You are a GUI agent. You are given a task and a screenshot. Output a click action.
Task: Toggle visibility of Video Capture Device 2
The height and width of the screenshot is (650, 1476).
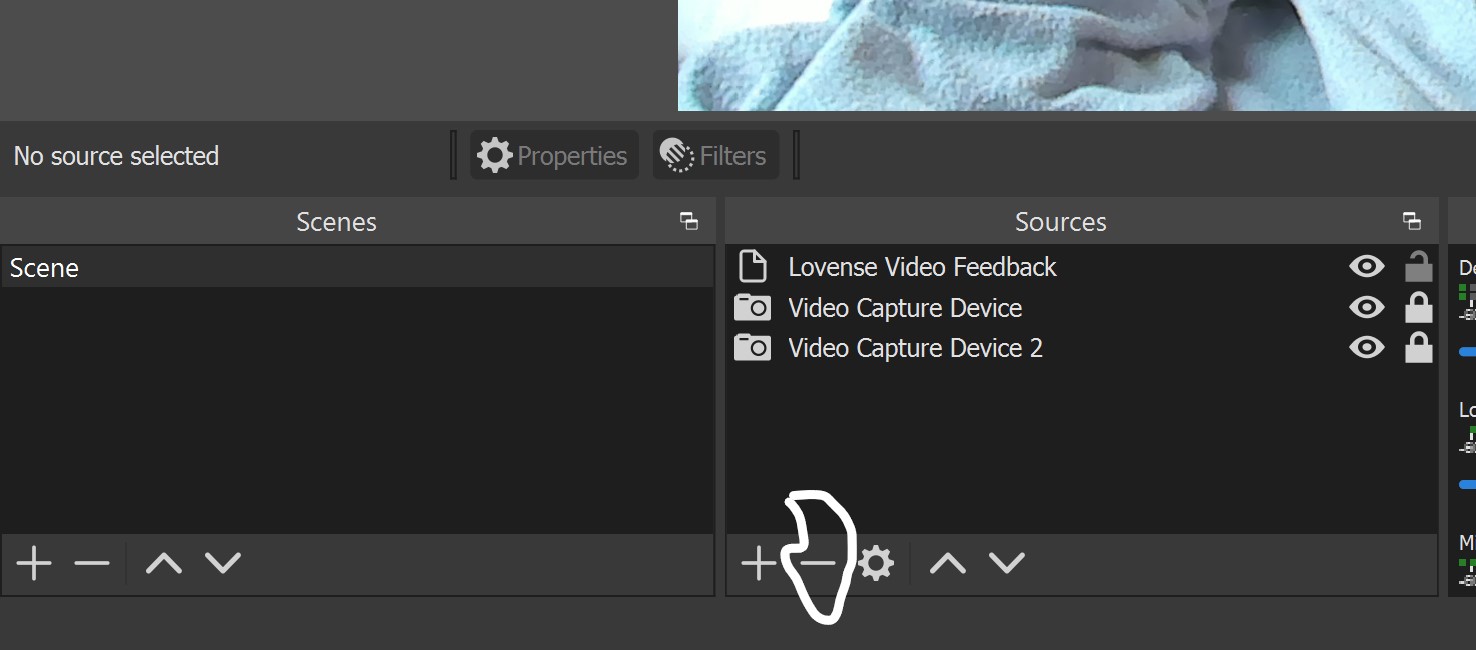coord(1366,348)
